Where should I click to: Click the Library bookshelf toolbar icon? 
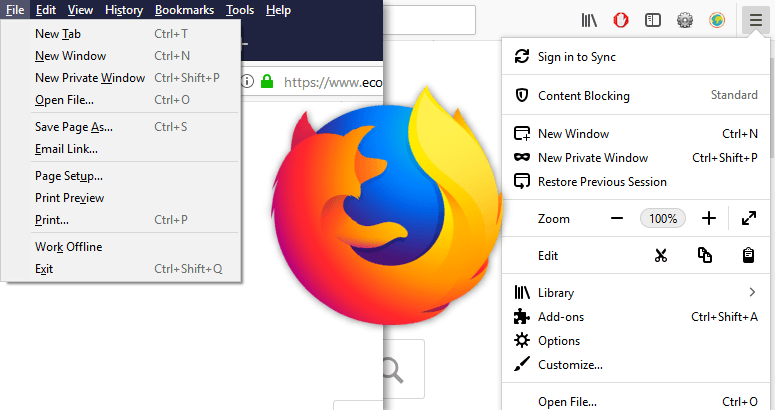tap(590, 20)
